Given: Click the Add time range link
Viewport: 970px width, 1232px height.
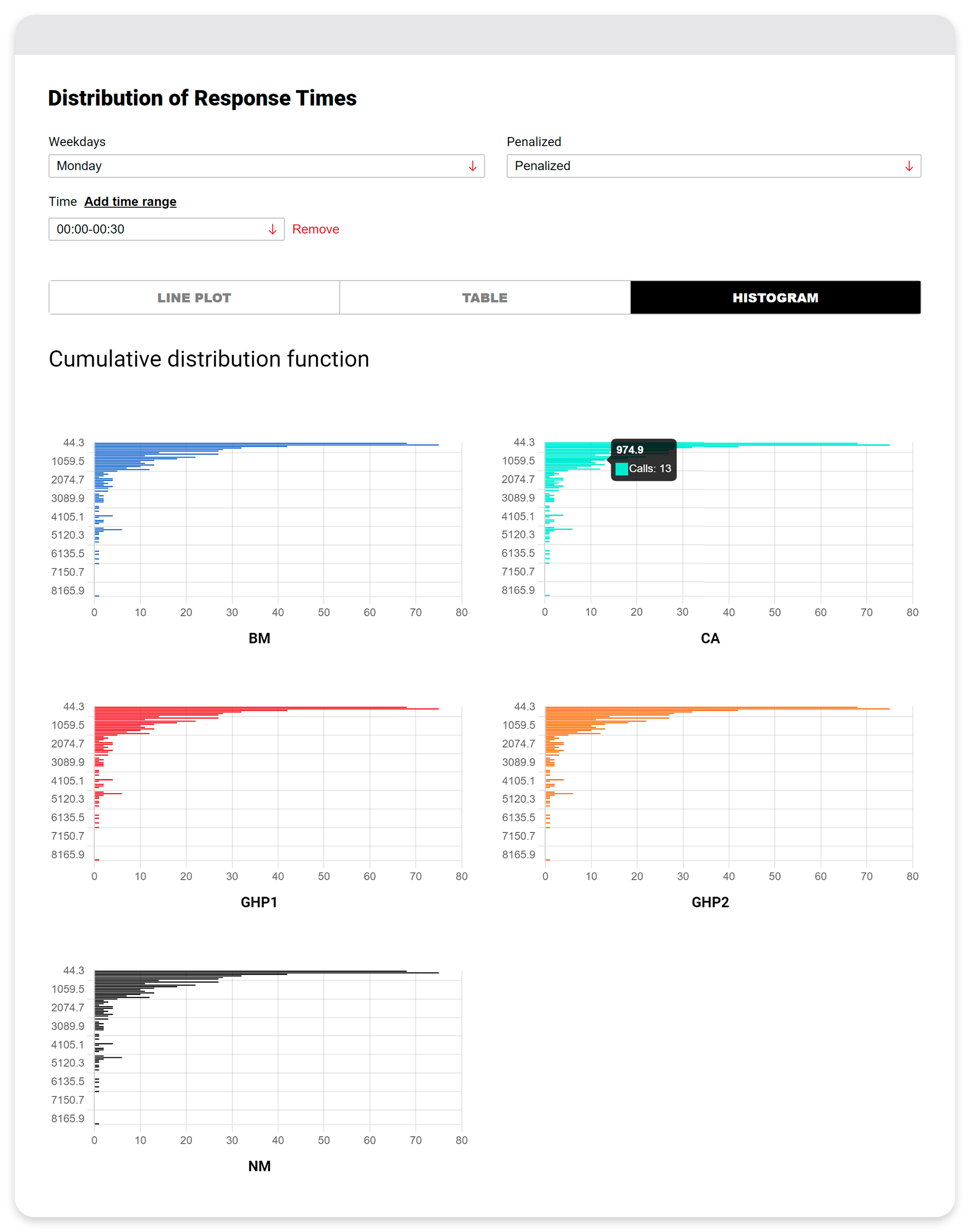Looking at the screenshot, I should [130, 201].
